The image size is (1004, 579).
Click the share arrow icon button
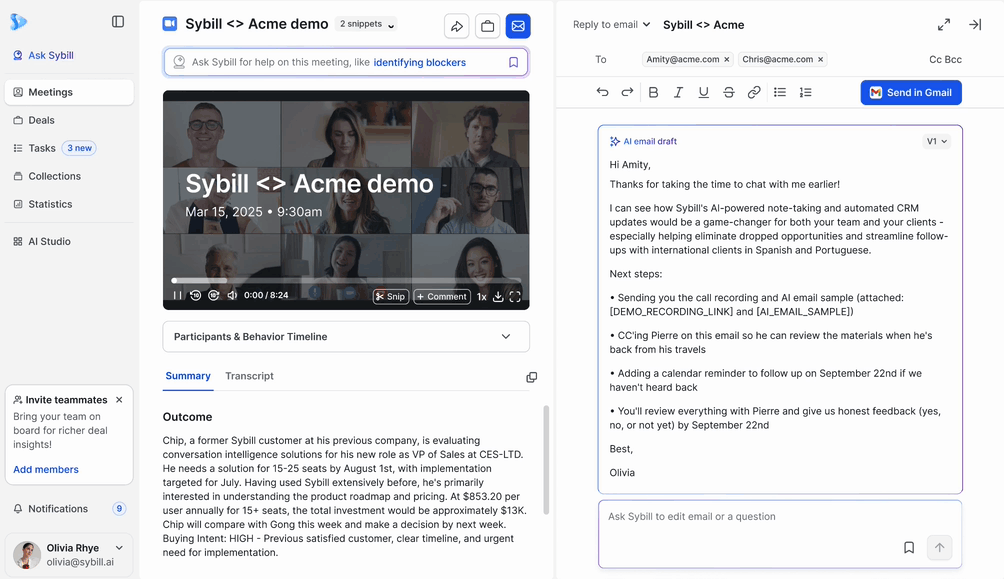pyautogui.click(x=457, y=26)
